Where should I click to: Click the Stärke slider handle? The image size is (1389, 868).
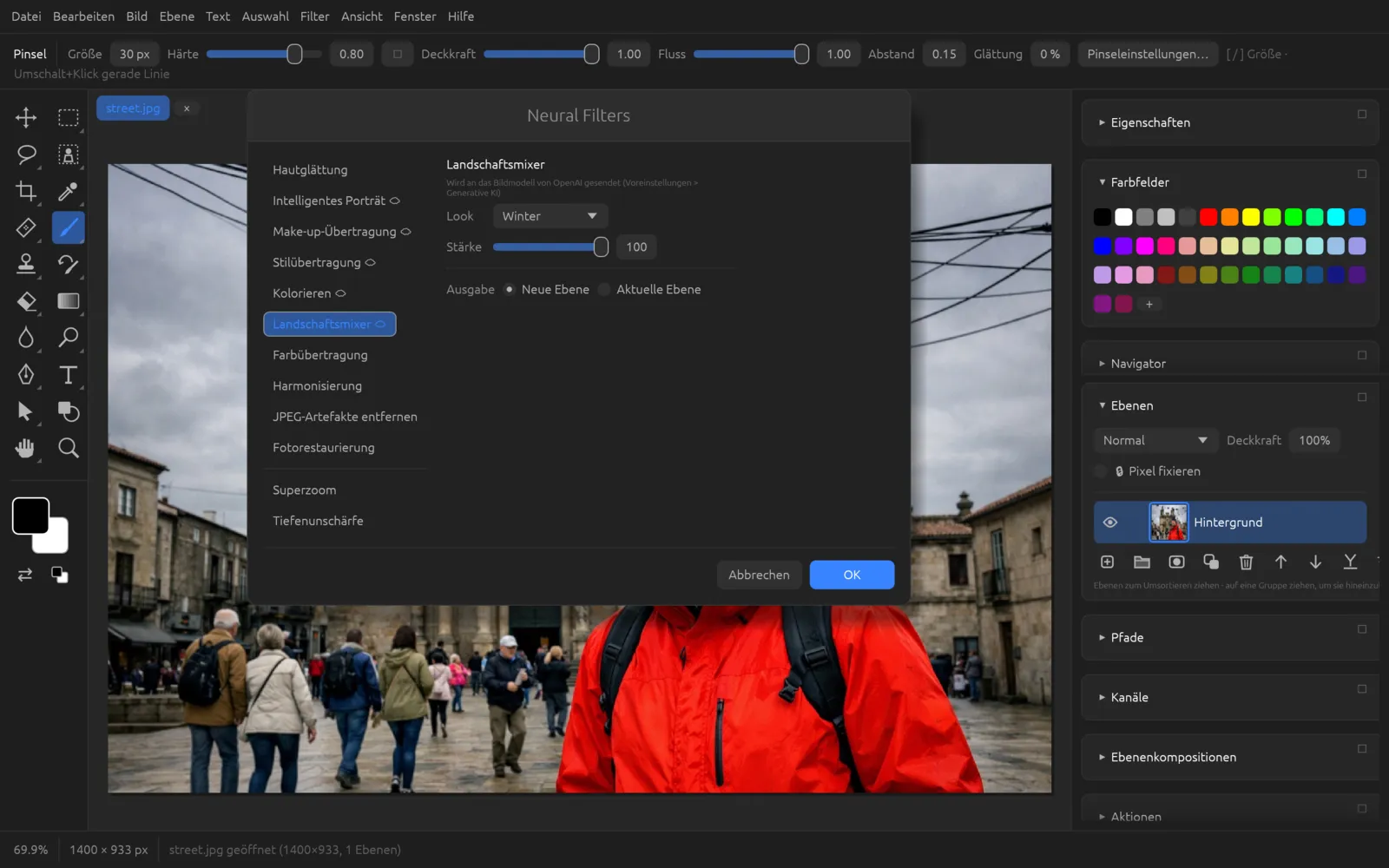[601, 247]
